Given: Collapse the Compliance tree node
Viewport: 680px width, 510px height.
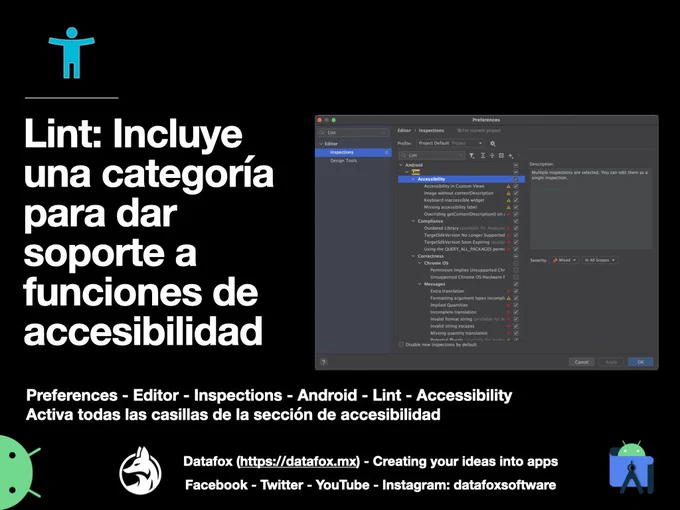Looking at the screenshot, I should tap(413, 221).
